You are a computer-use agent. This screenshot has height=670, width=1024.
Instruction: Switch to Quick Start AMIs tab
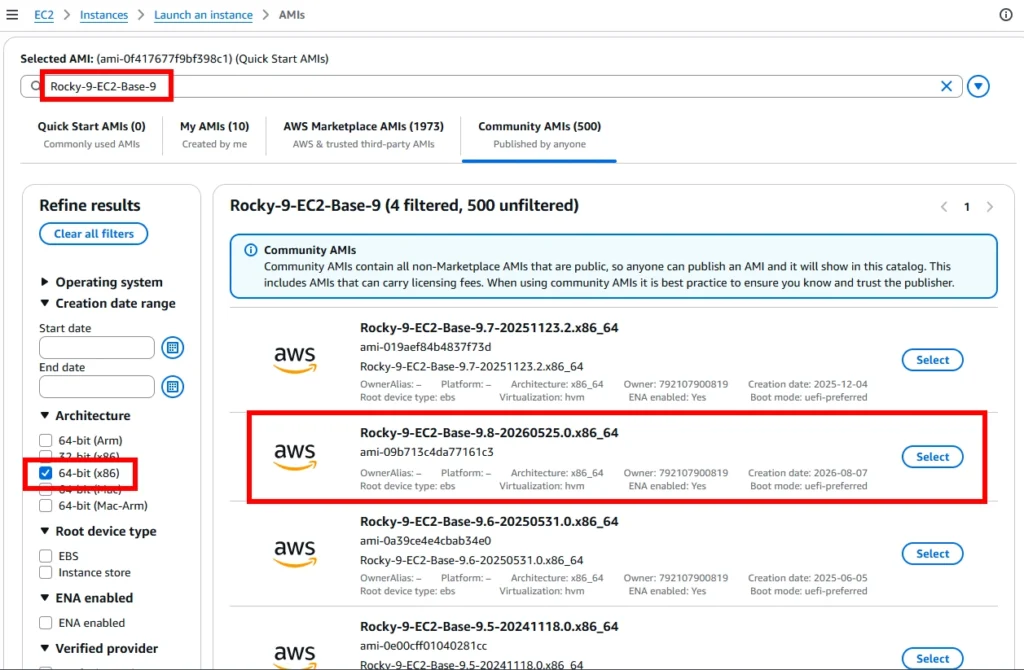point(91,135)
